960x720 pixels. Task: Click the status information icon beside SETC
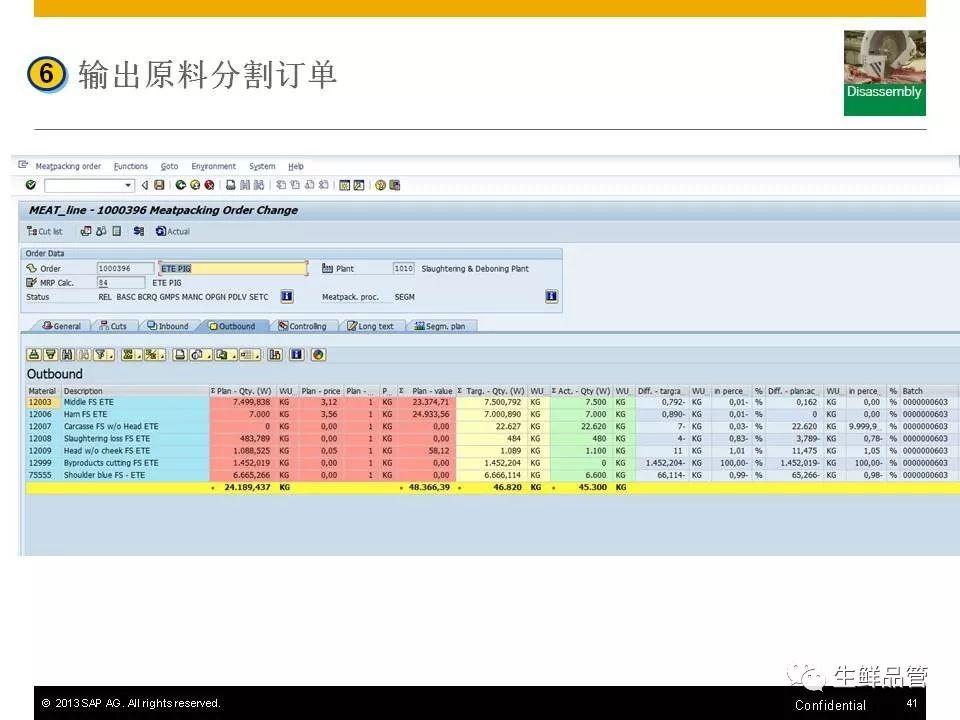[287, 297]
